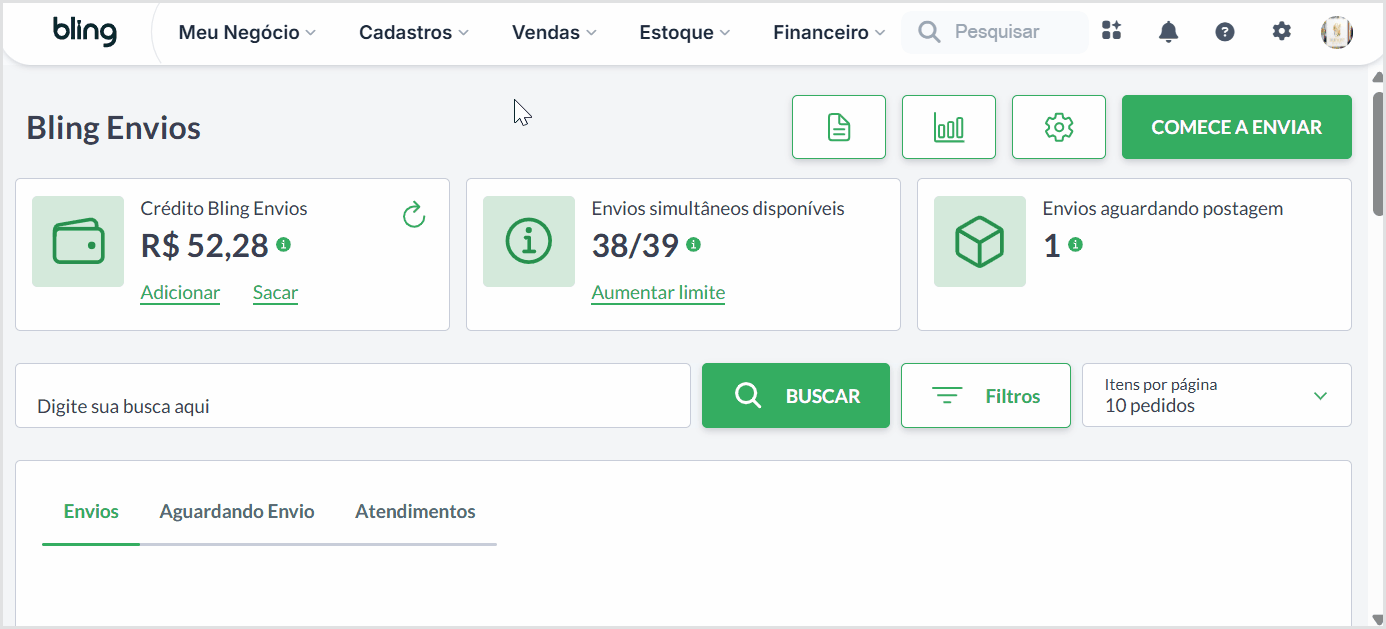Click the COMECE A ENVIAR button
This screenshot has width=1386, height=629.
1237,127
